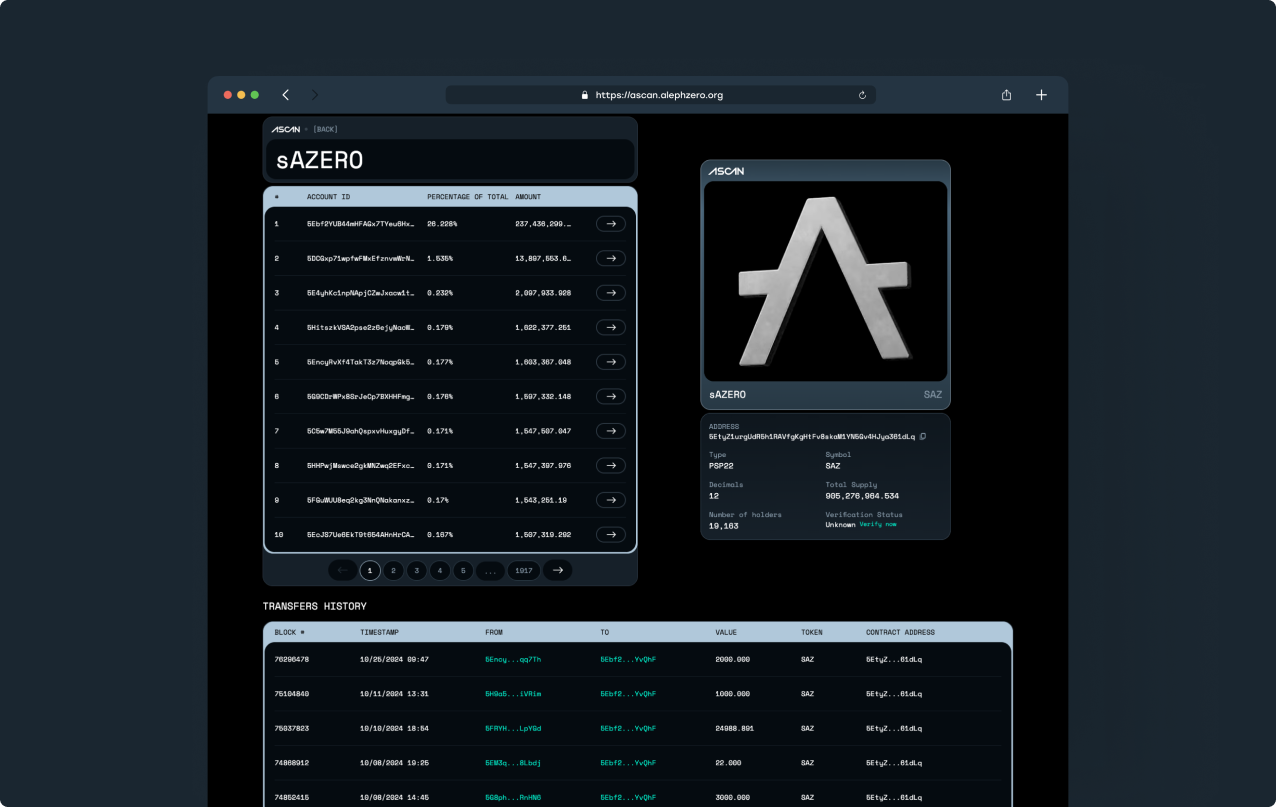This screenshot has width=1276, height=807.
Task: Open the arrow for holder rank 5
Action: pos(610,362)
